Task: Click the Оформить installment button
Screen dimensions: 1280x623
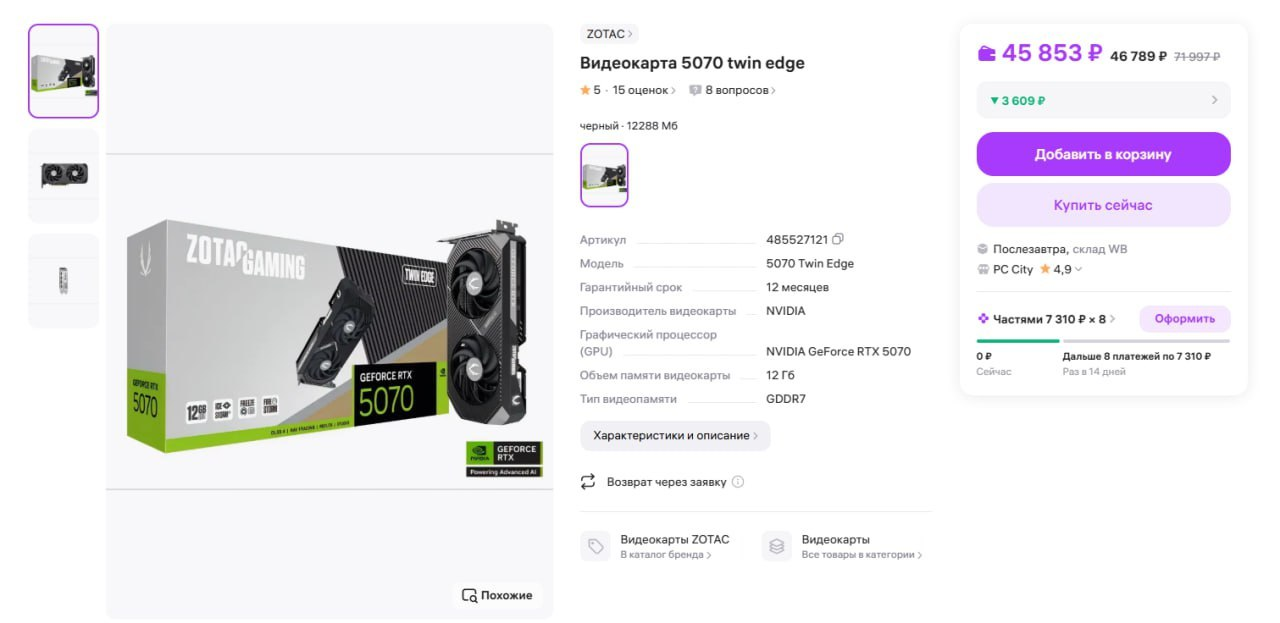Action: [x=1185, y=319]
